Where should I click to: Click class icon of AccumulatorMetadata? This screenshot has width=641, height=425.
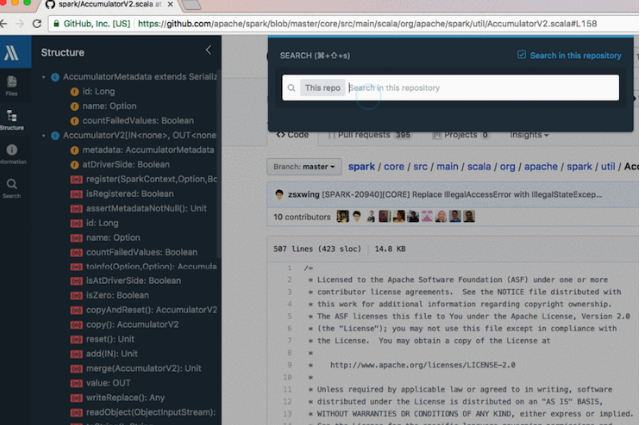tap(55, 77)
